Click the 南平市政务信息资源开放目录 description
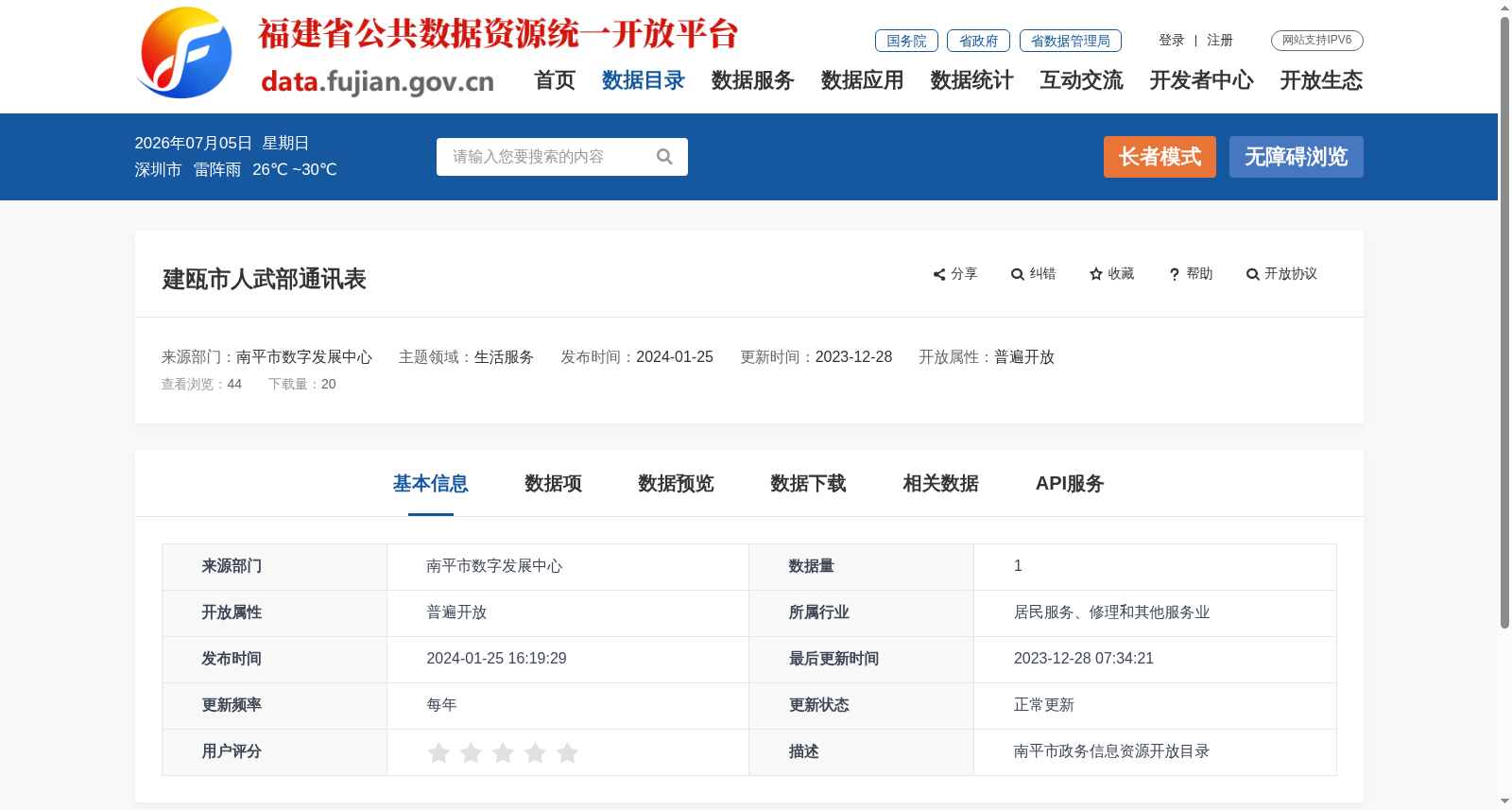Image resolution: width=1512 pixels, height=810 pixels. click(x=1112, y=751)
